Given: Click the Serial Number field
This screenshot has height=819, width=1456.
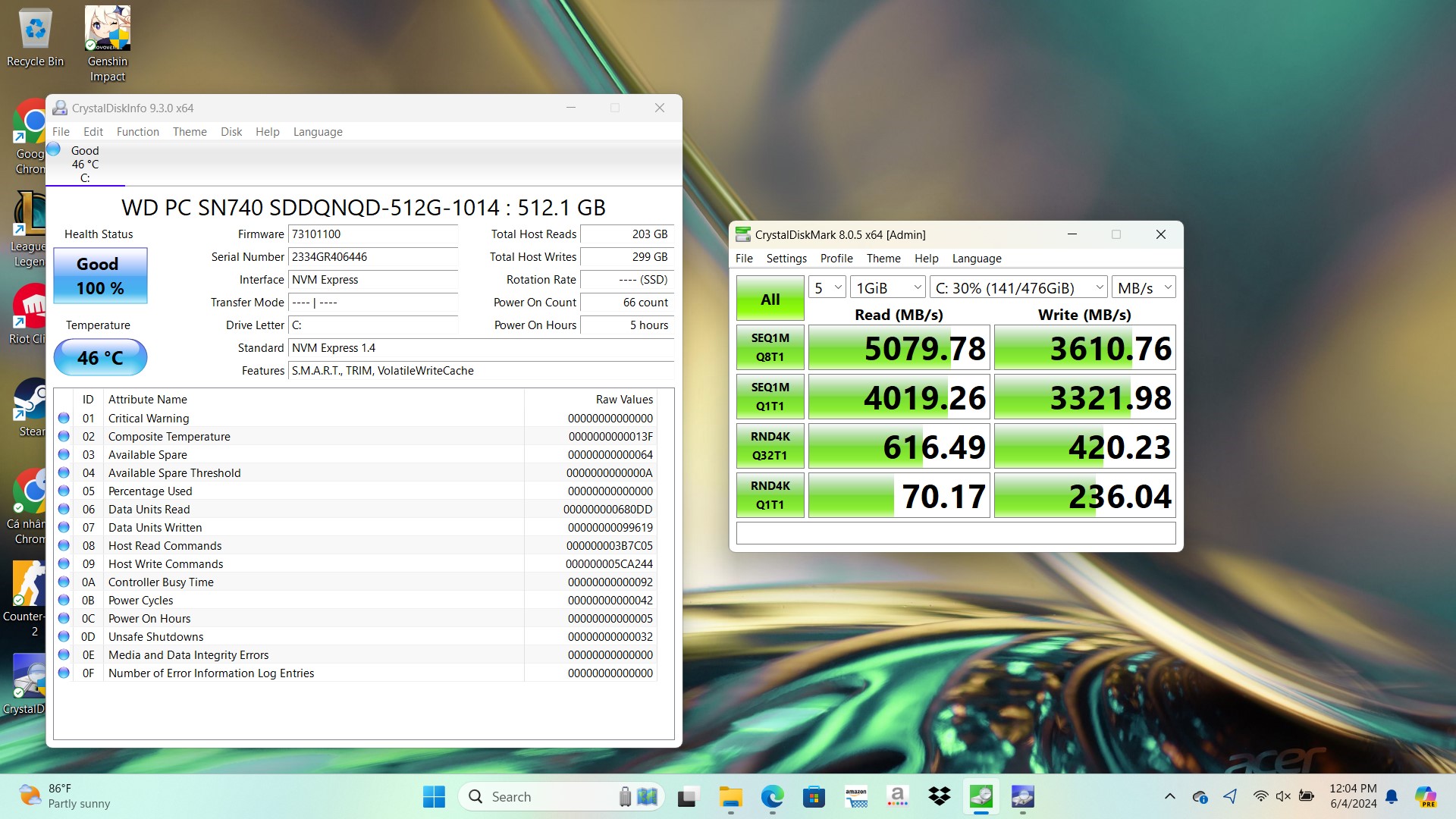Looking at the screenshot, I should click(373, 257).
